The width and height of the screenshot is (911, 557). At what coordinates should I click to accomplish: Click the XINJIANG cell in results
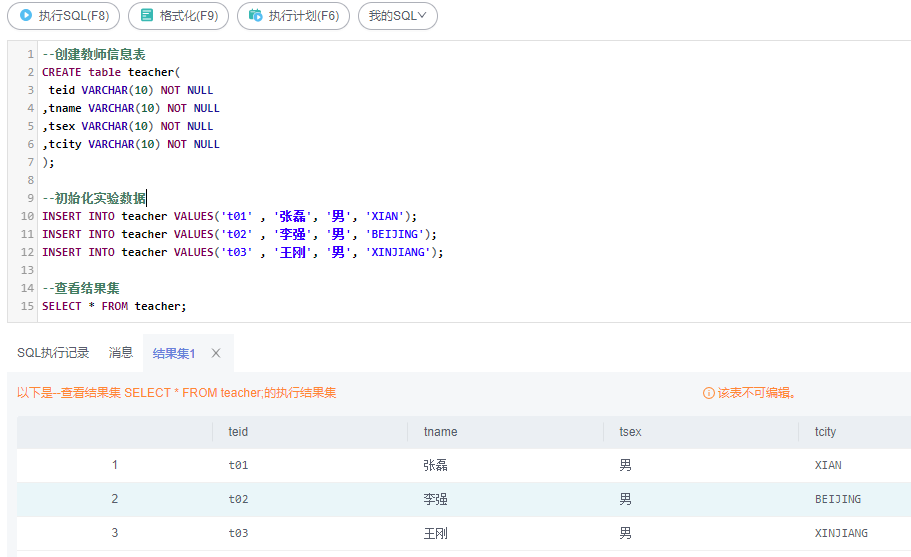[841, 533]
